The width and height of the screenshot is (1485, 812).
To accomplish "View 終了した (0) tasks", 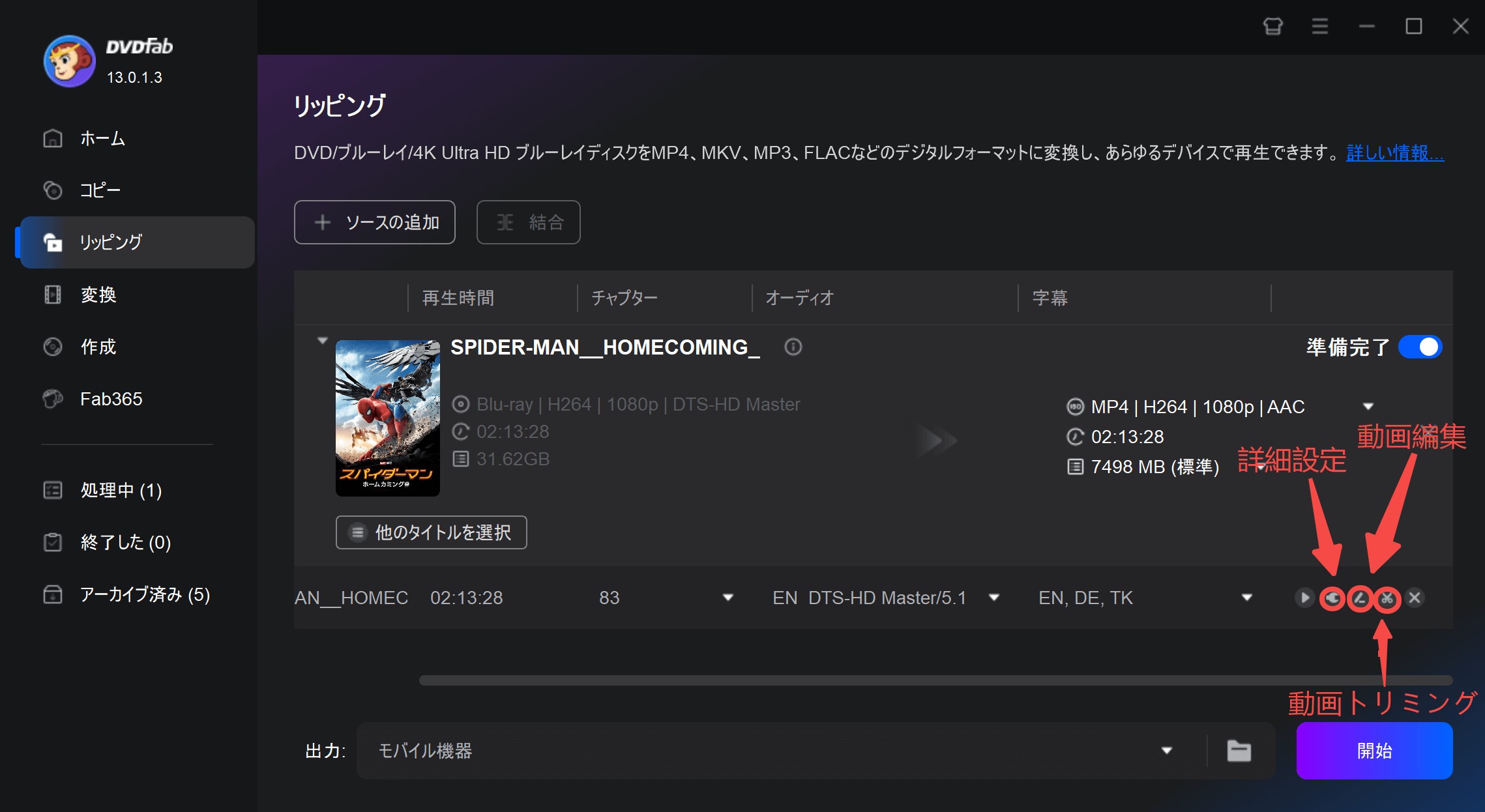I will coord(137,542).
